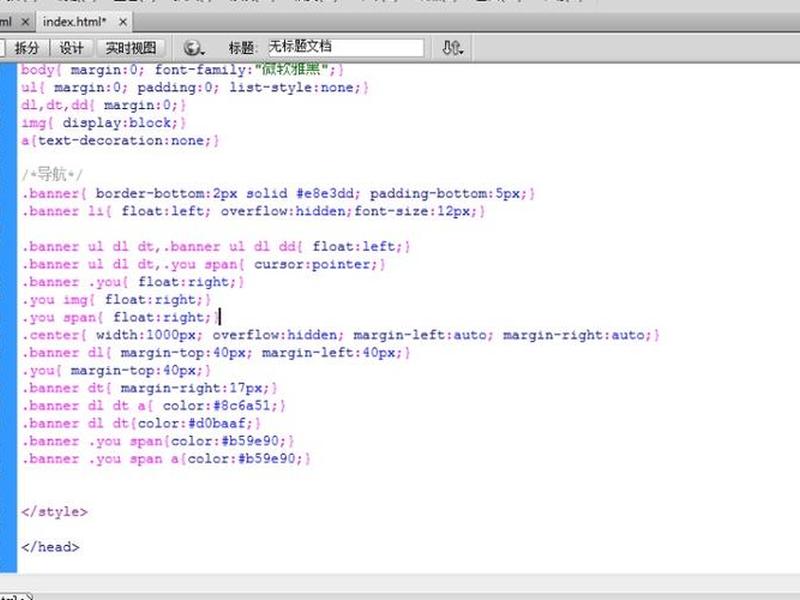Click the a{text-decoration:none;} rule
800x600 pixels.
click(120, 141)
